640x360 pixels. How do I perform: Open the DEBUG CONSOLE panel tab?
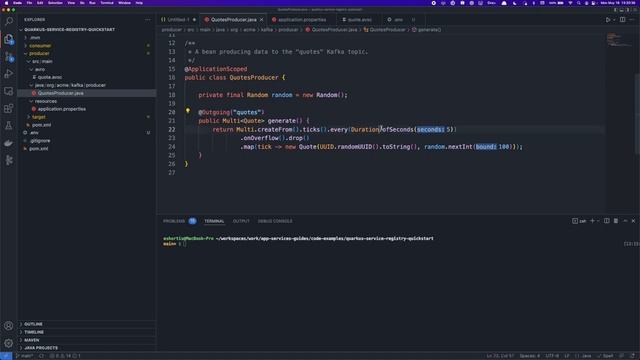[275, 221]
